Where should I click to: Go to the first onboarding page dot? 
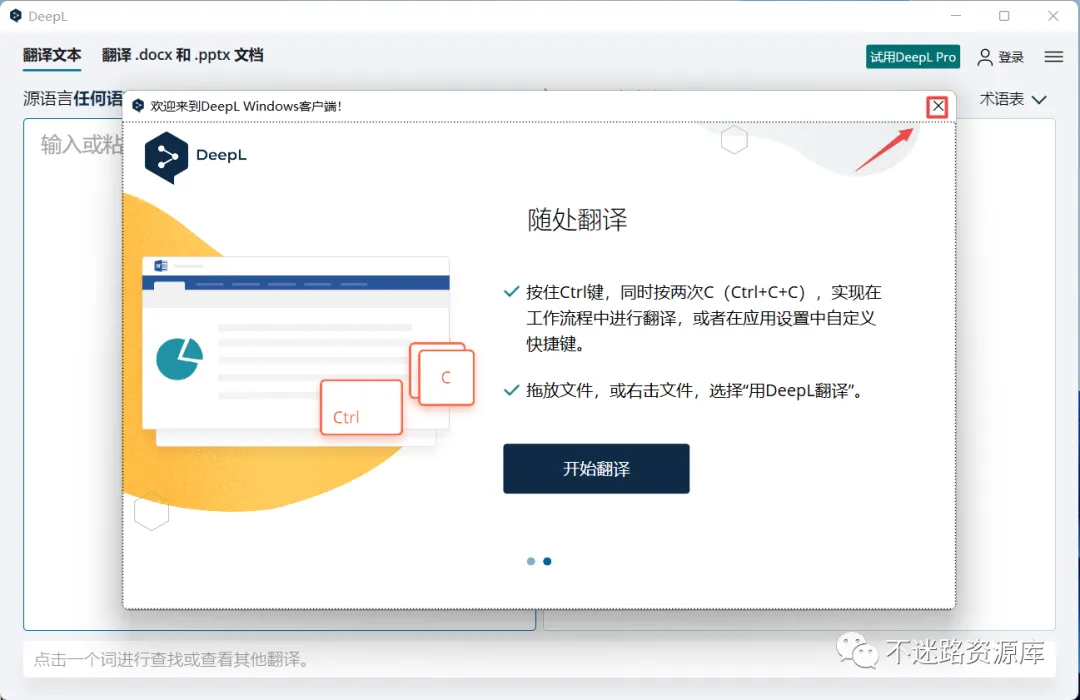(x=530, y=562)
